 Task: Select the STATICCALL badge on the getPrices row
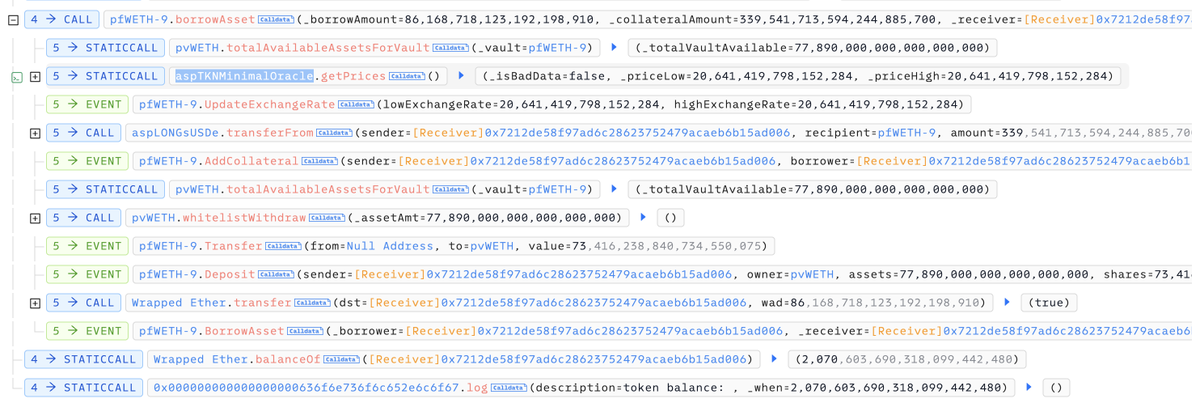pyautogui.click(x=106, y=76)
